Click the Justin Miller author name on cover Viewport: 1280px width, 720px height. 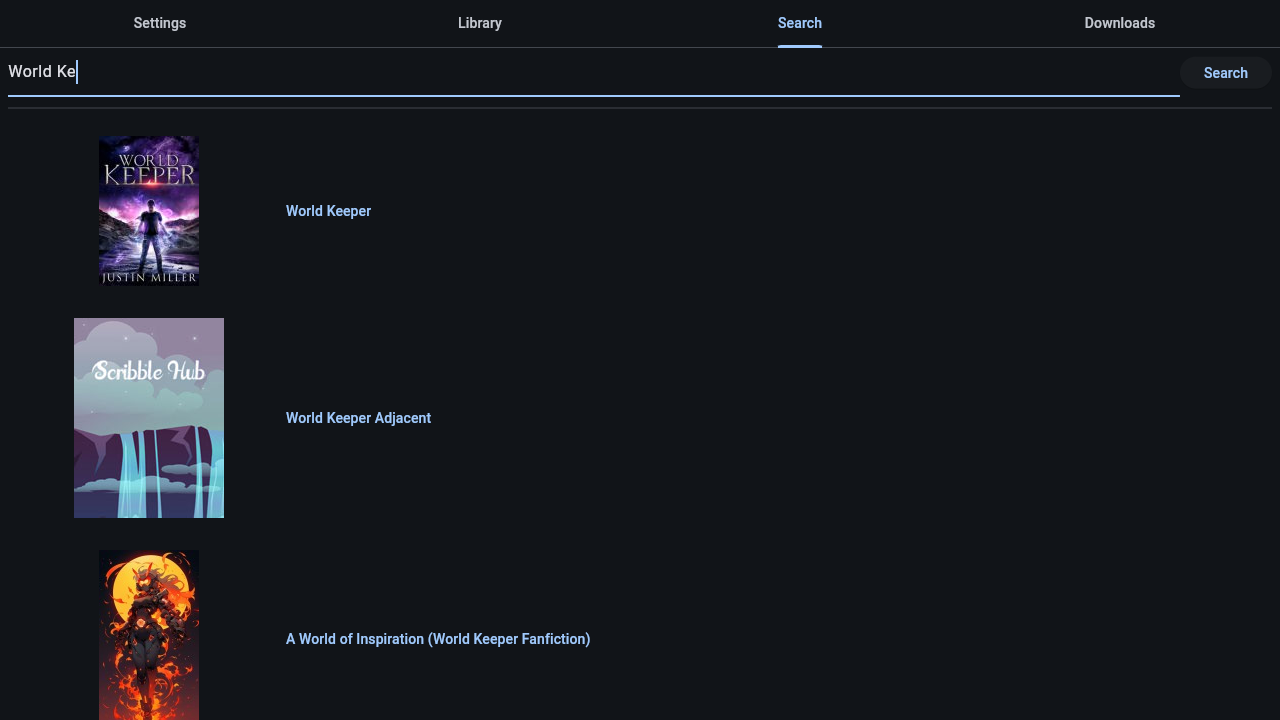point(149,277)
